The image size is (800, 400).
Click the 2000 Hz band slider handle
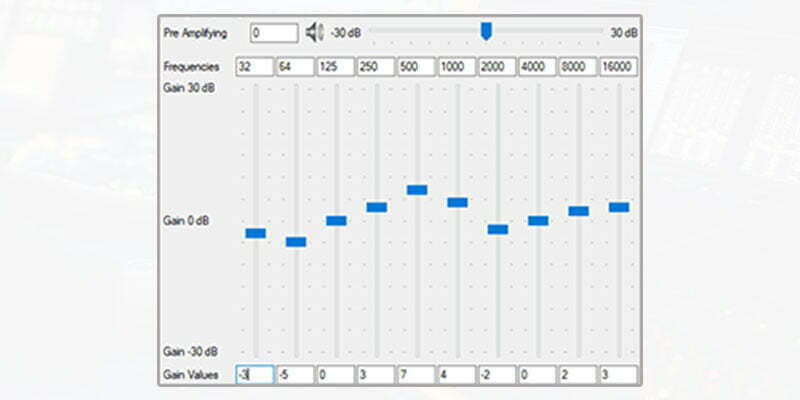(x=498, y=229)
